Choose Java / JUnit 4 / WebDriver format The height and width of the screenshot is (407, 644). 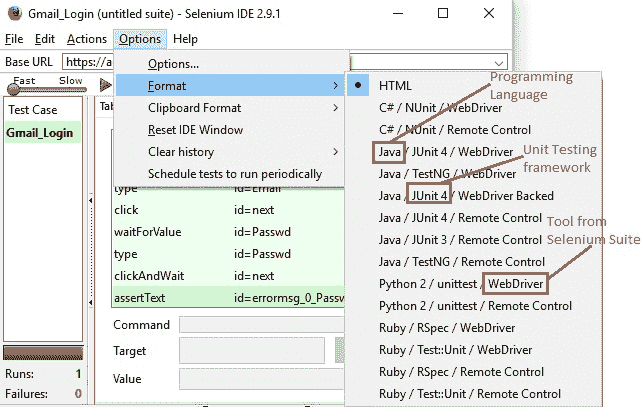(x=446, y=152)
